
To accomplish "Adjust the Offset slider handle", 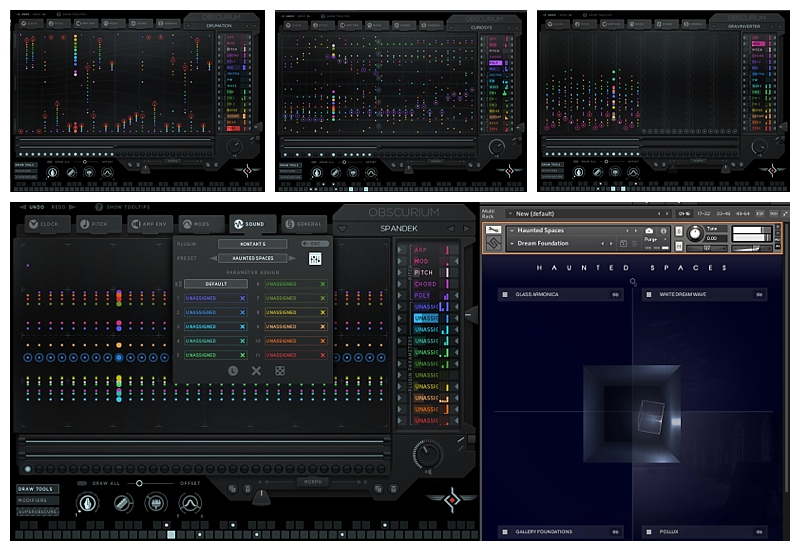I will point(139,483).
